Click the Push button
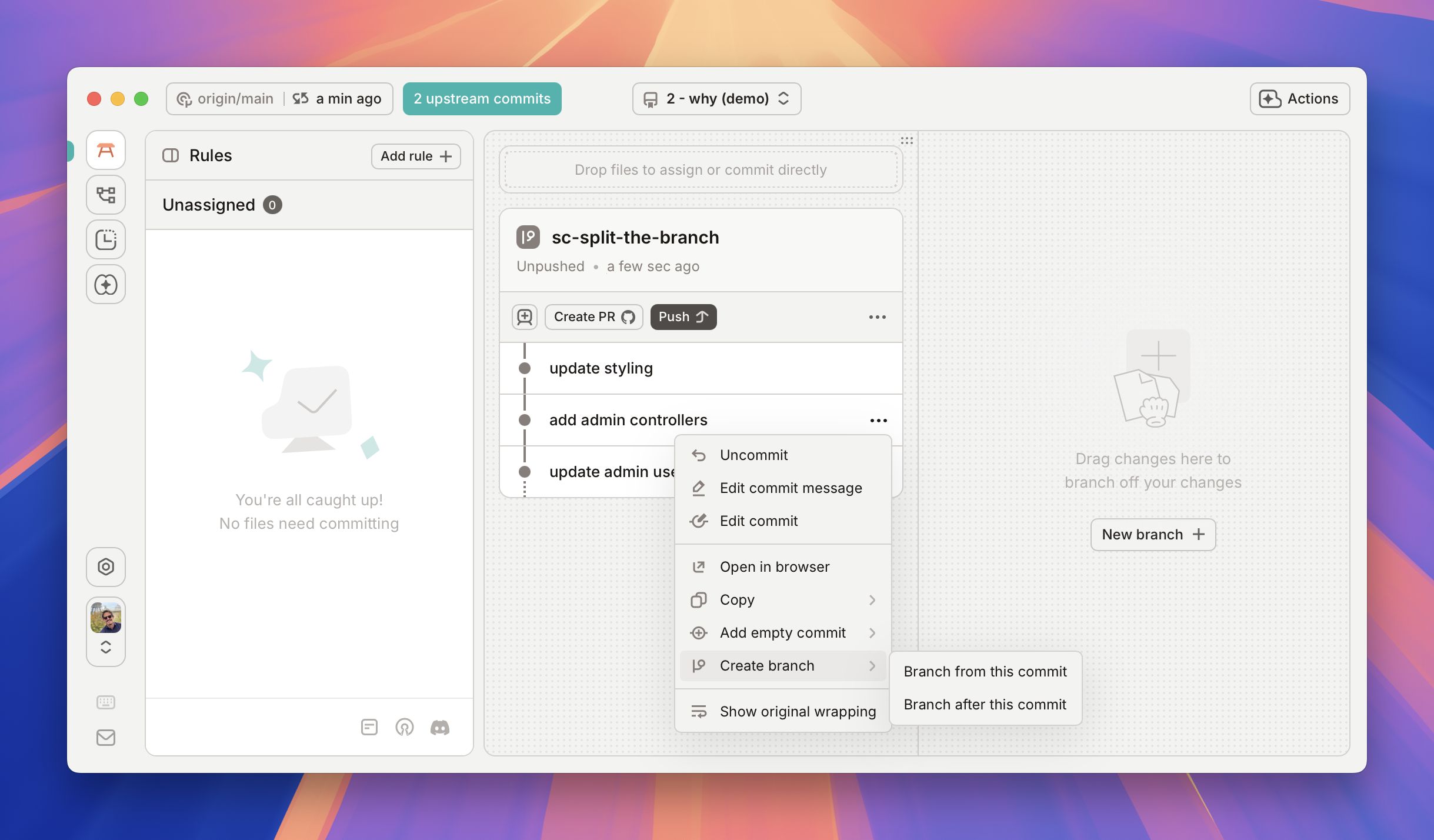 pos(683,317)
